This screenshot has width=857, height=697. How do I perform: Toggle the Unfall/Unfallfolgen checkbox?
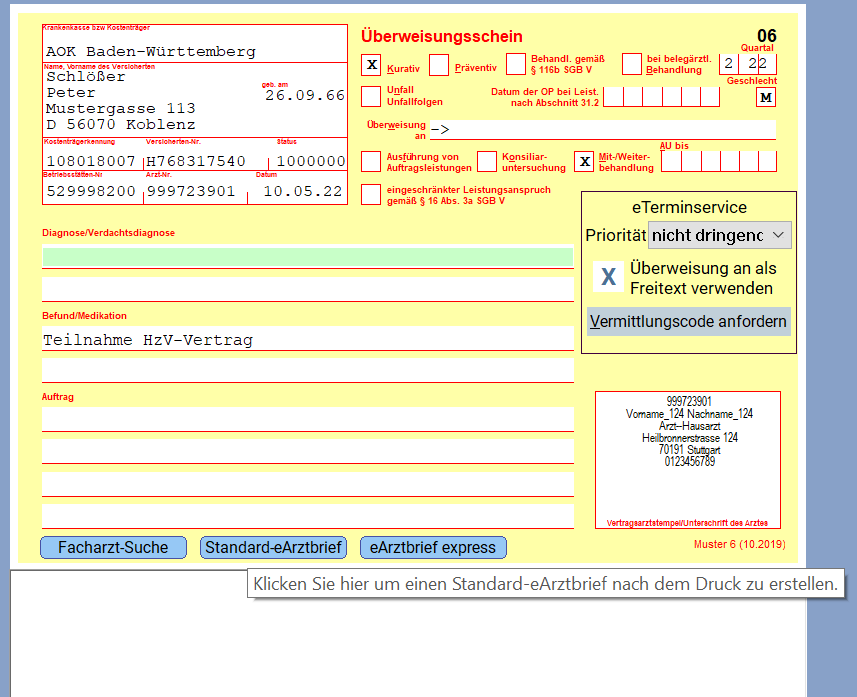tap(371, 97)
